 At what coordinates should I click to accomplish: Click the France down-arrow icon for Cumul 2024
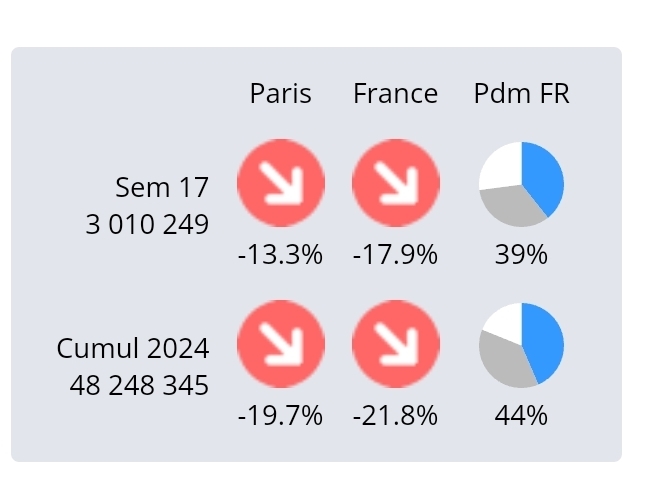tap(395, 344)
